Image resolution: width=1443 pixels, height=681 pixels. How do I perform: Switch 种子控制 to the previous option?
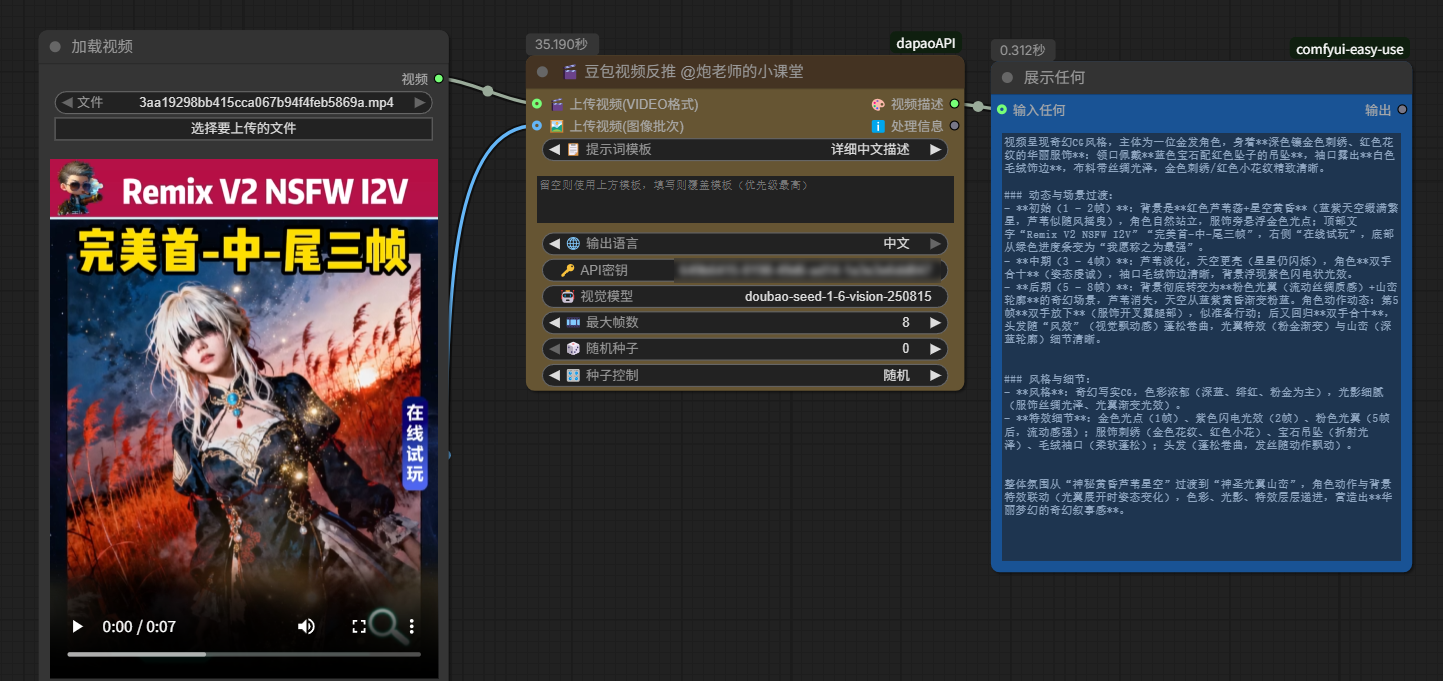[x=553, y=375]
